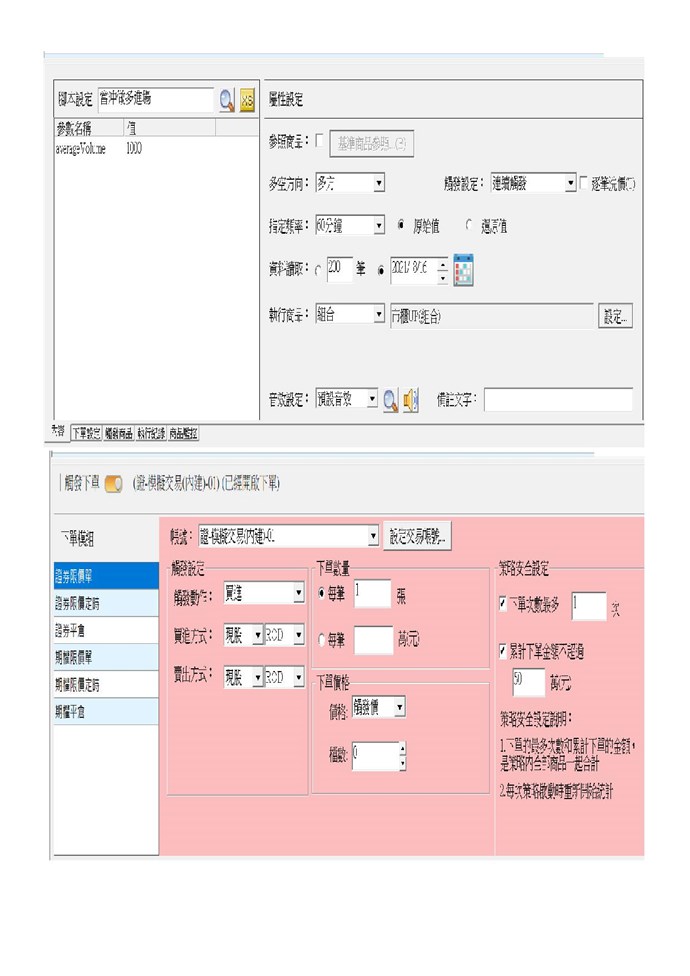Click the 設定... button beside the execute product field
The height and width of the screenshot is (976, 690).
click(x=615, y=316)
